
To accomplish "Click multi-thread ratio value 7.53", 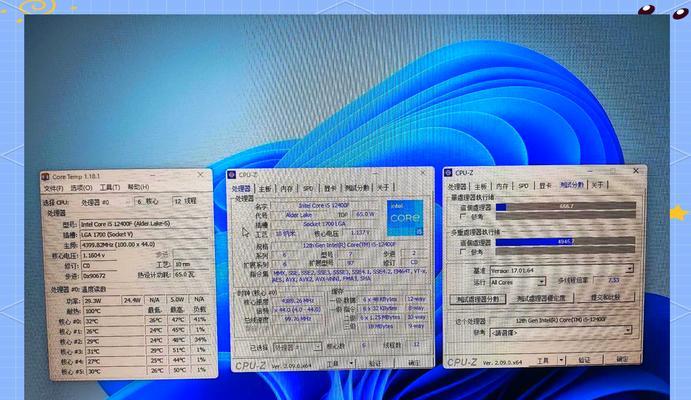I will 613,280.
